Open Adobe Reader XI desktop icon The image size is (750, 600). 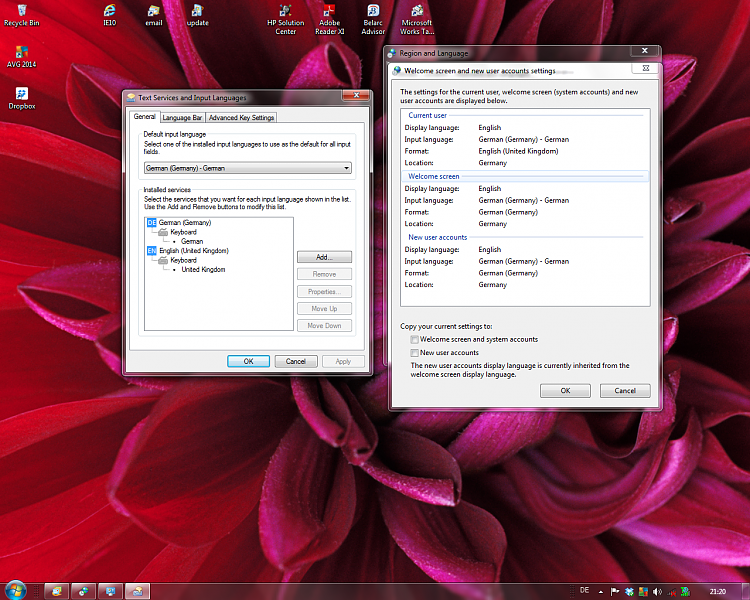coord(330,20)
